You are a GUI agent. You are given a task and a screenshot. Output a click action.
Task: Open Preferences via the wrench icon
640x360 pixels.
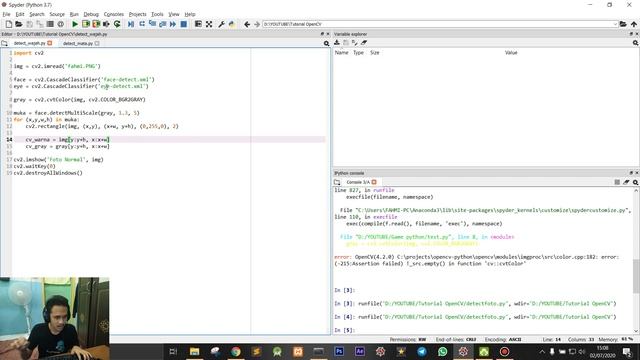(x=221, y=24)
